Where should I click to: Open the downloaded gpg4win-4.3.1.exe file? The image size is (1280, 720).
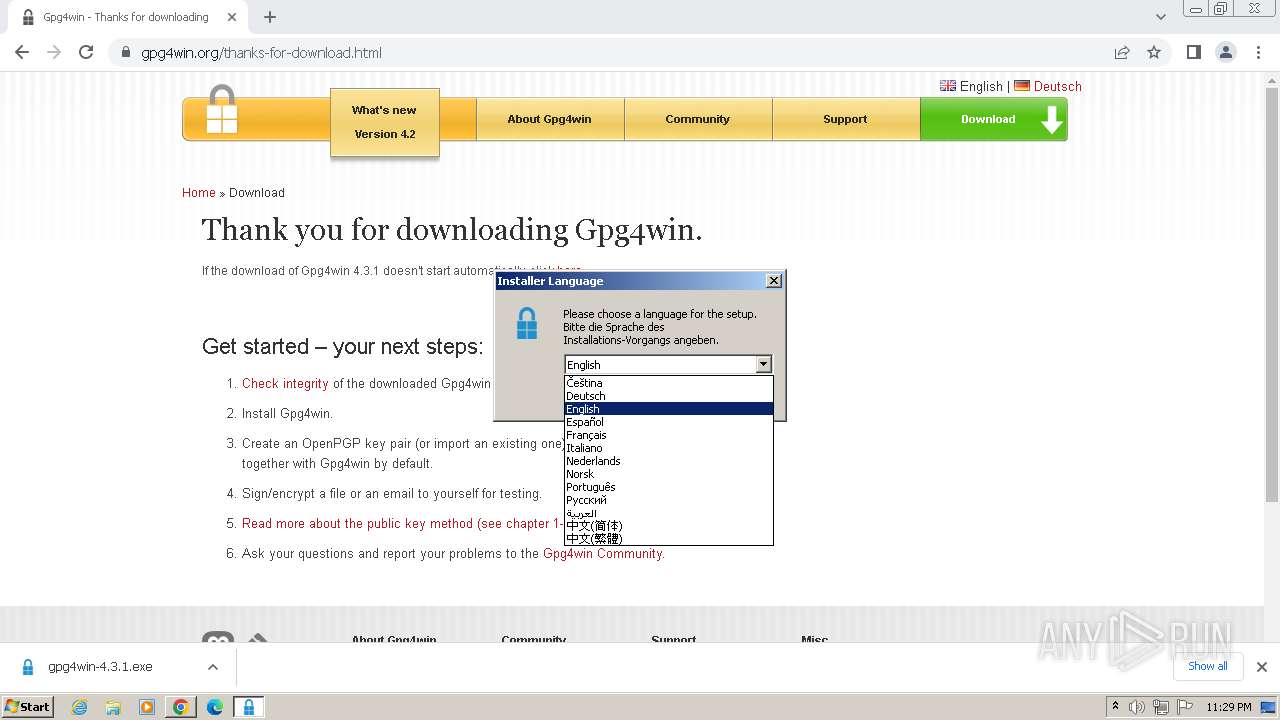[100, 666]
